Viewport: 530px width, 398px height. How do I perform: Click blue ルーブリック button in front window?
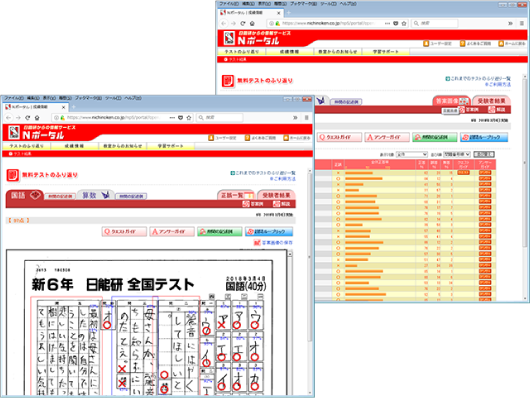[x=269, y=232]
